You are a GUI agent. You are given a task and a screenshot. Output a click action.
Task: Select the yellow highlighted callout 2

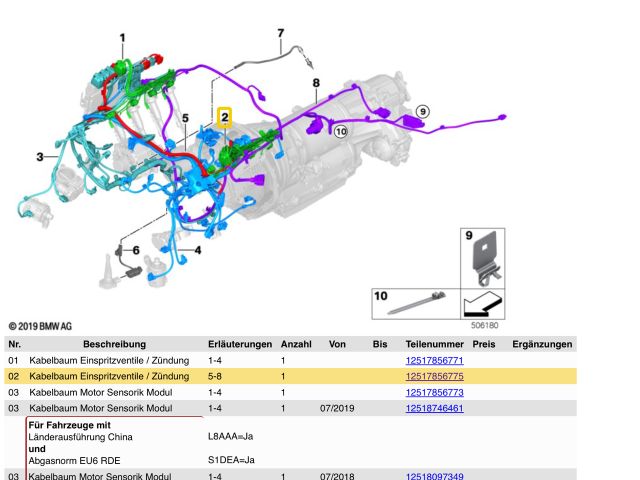click(x=225, y=118)
